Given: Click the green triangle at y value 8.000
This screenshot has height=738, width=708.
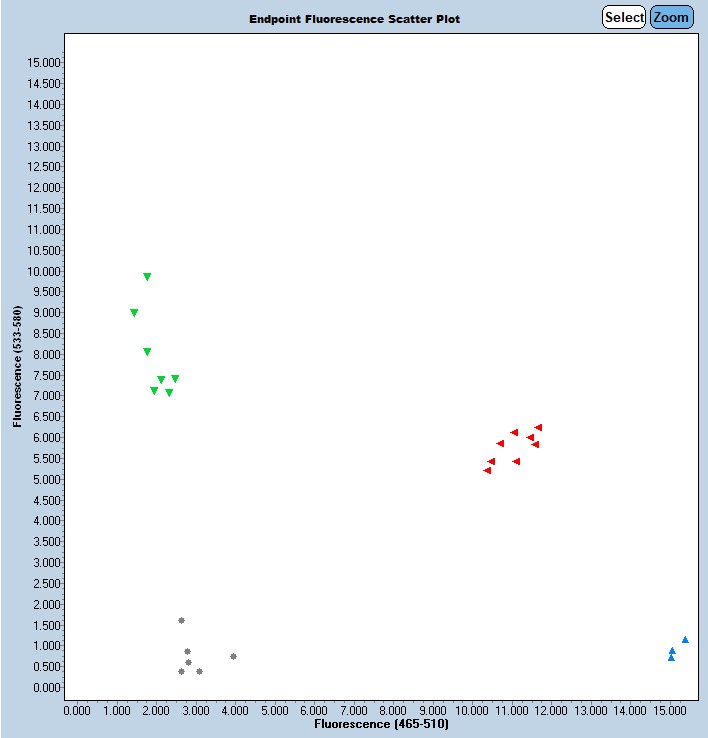Looking at the screenshot, I should 147,351.
